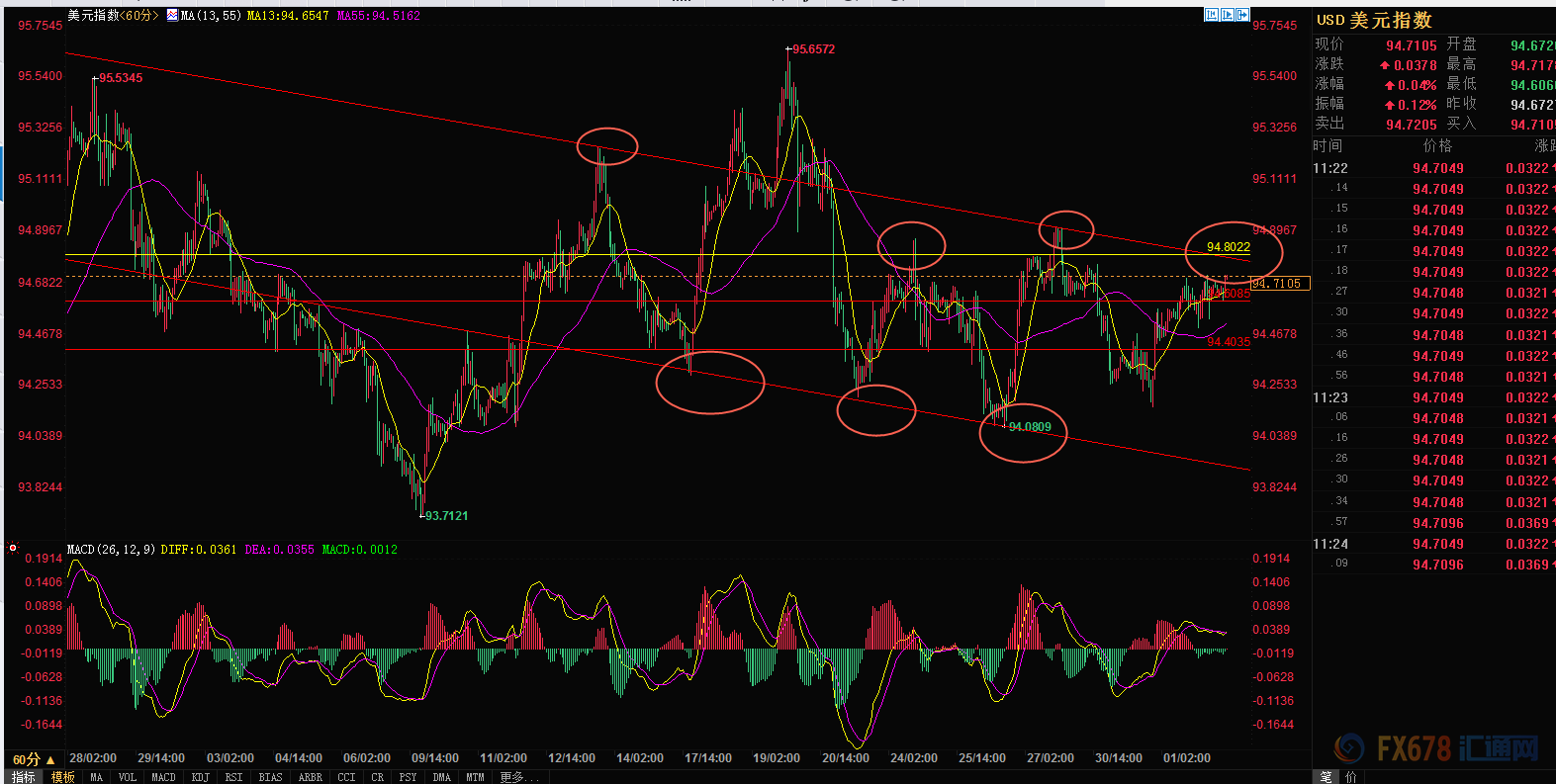Image resolution: width=1556 pixels, height=784 pixels.
Task: Click the exit arrow icon above the chart
Action: point(1242,15)
